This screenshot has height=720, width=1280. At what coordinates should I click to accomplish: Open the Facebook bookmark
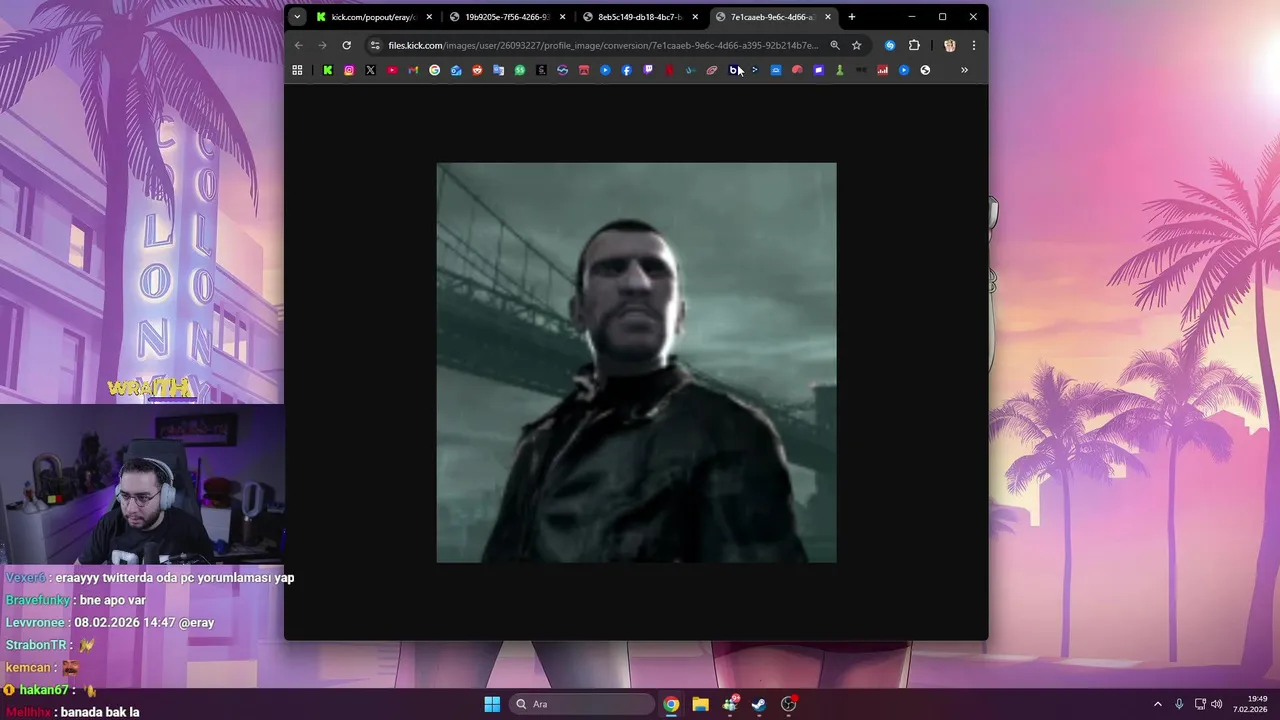(x=626, y=70)
